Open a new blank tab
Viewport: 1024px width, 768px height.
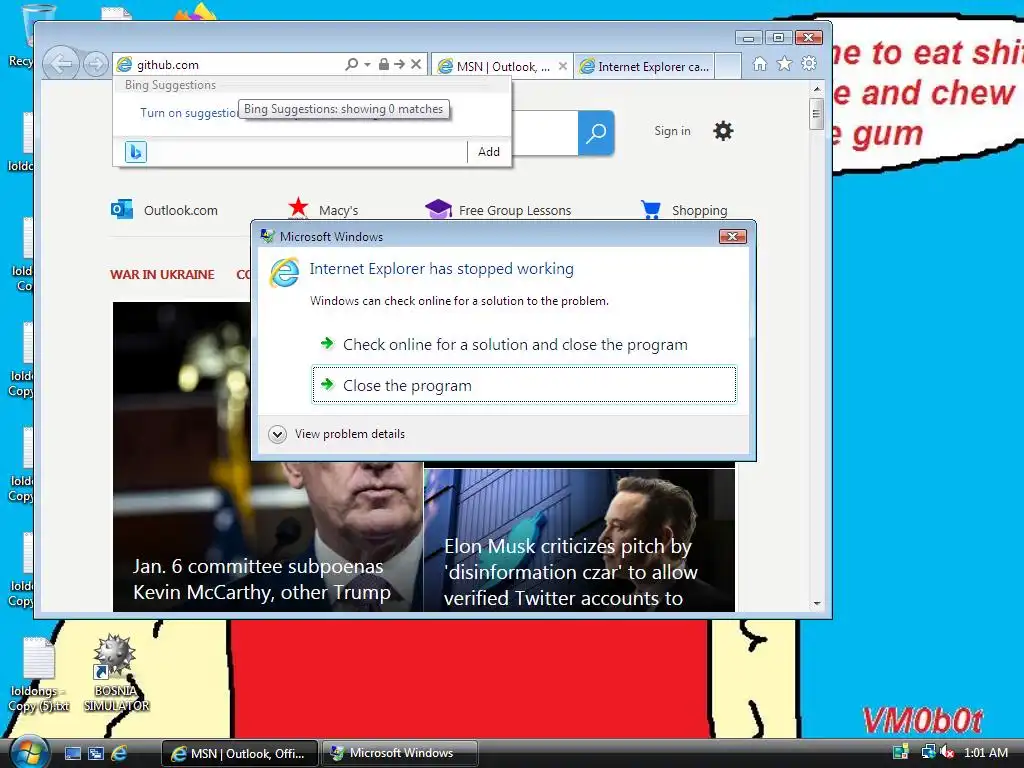point(728,66)
